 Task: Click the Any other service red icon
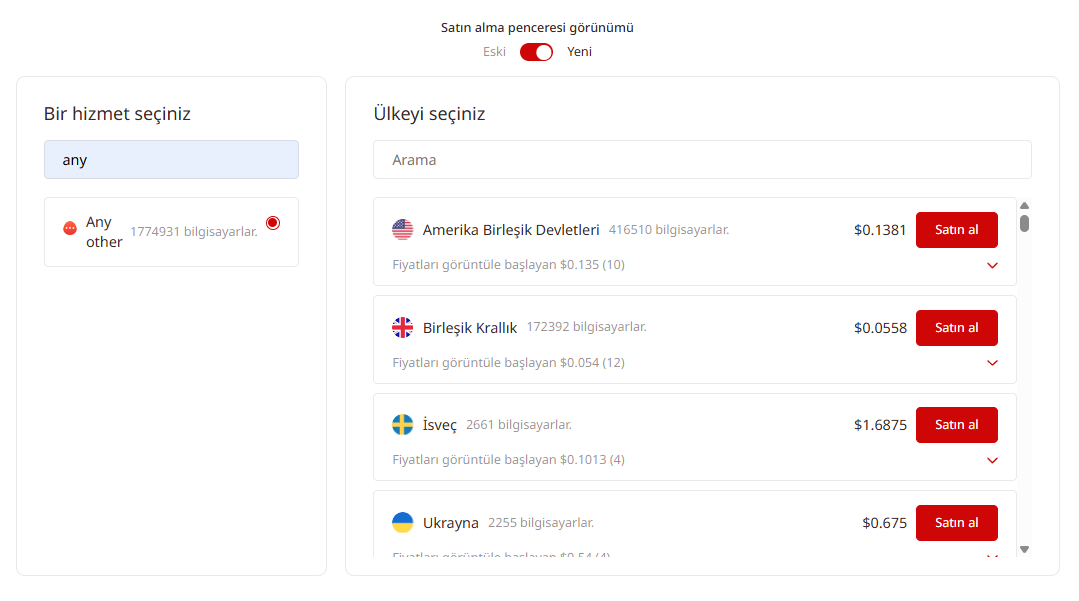[70, 229]
